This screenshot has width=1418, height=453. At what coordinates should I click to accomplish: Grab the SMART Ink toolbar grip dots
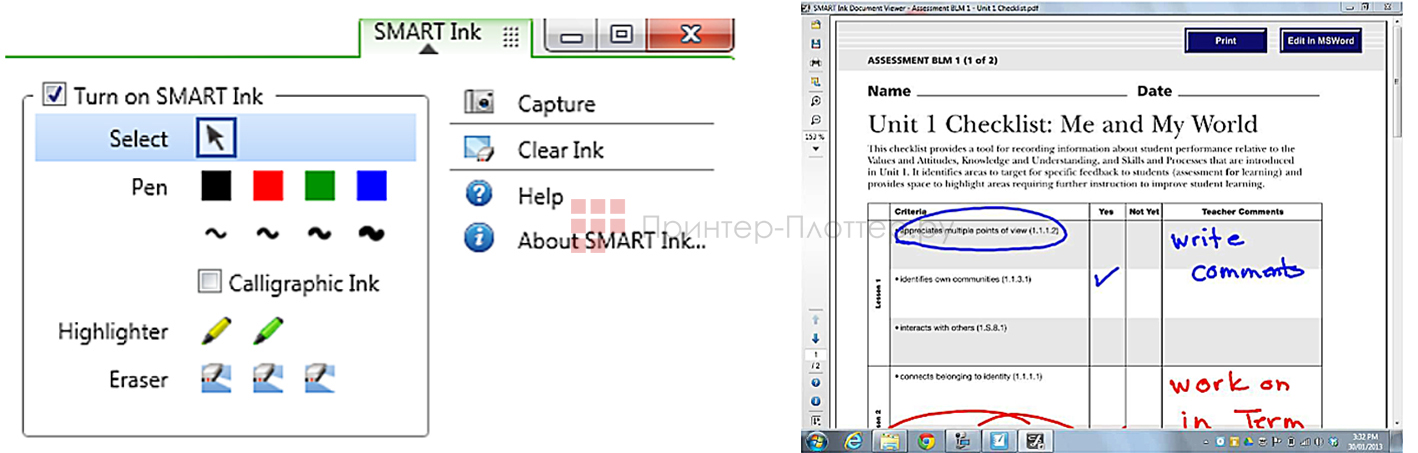(511, 36)
